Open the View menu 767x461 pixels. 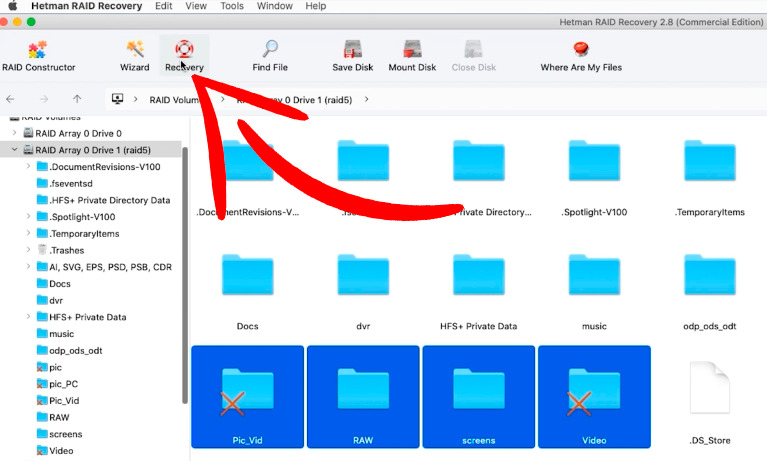pos(196,6)
